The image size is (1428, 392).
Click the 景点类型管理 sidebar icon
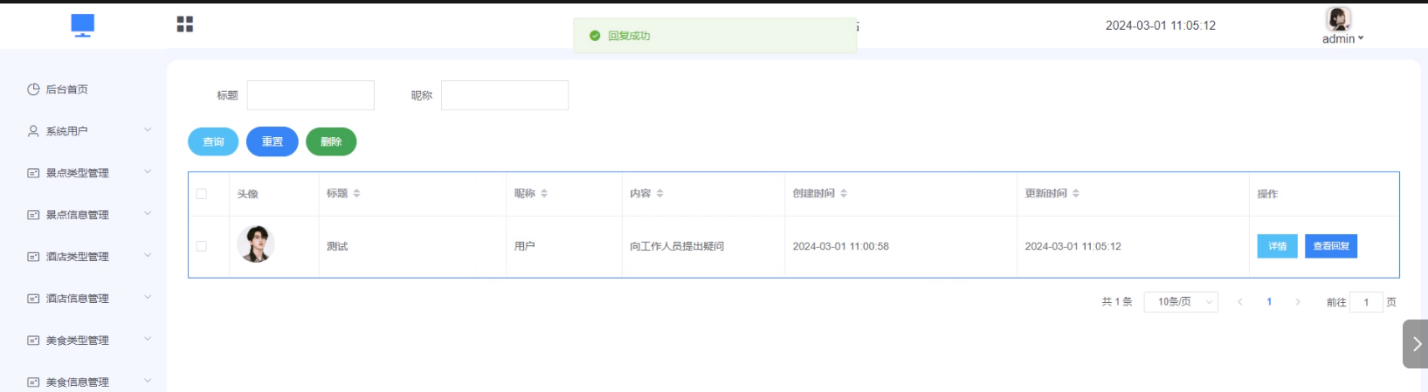coord(33,173)
